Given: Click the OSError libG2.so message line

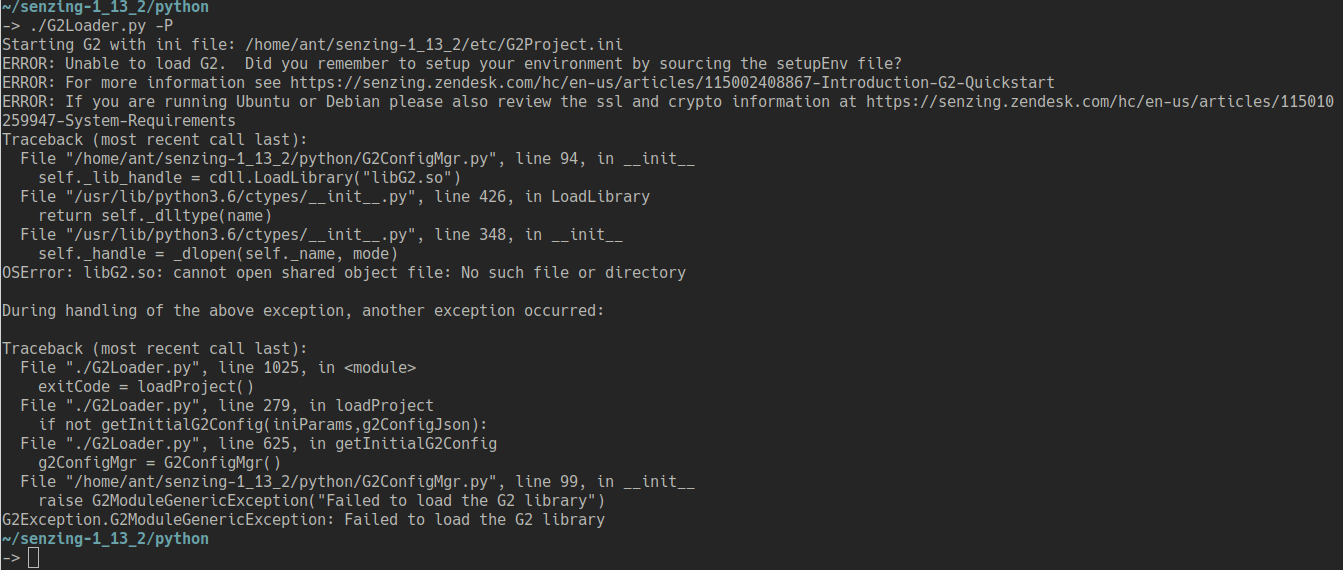Looking at the screenshot, I should (x=343, y=273).
